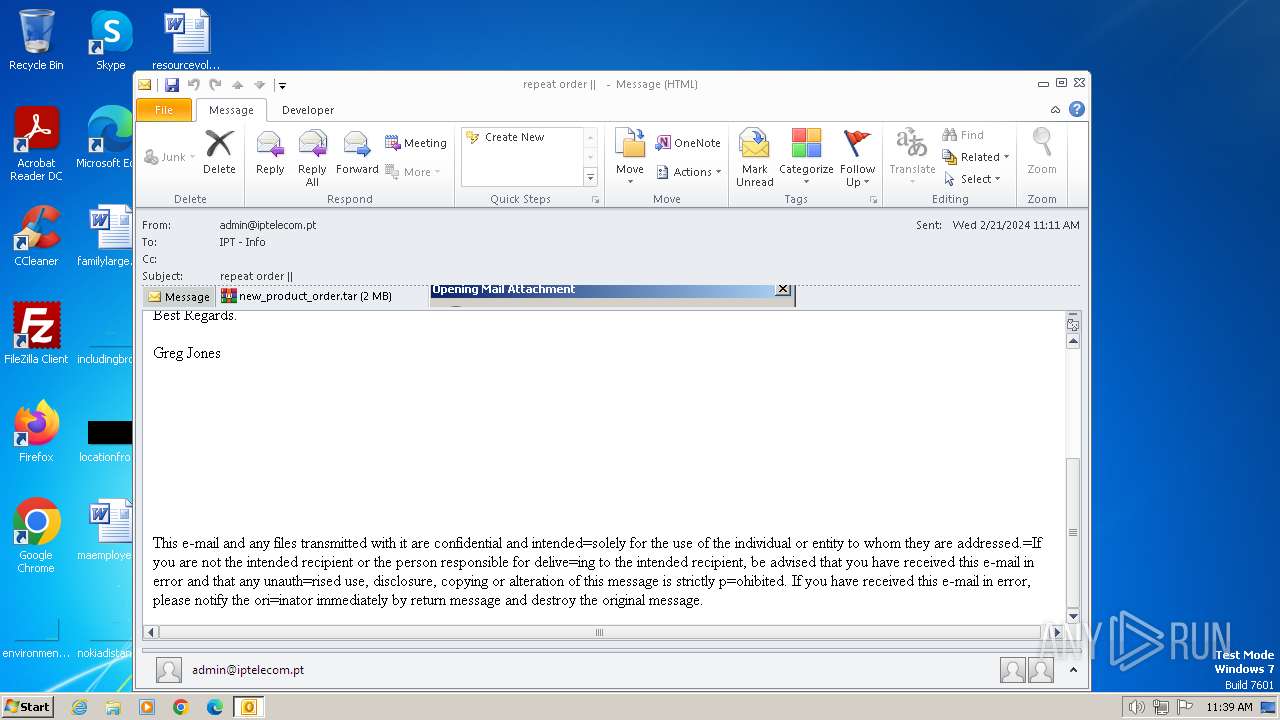The height and width of the screenshot is (720, 1280).
Task: Click the Outlook taskbar button
Action: [x=248, y=707]
